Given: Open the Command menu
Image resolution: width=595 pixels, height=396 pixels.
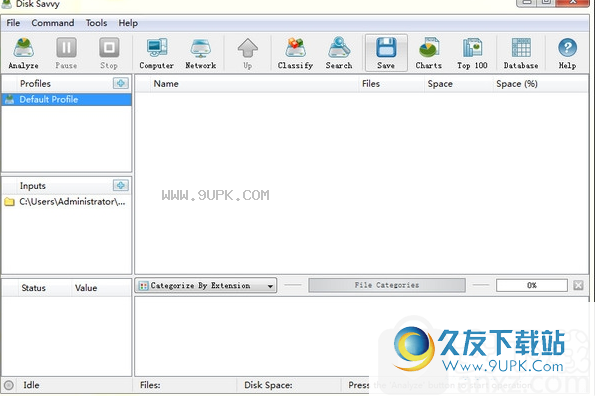Looking at the screenshot, I should tap(53, 23).
